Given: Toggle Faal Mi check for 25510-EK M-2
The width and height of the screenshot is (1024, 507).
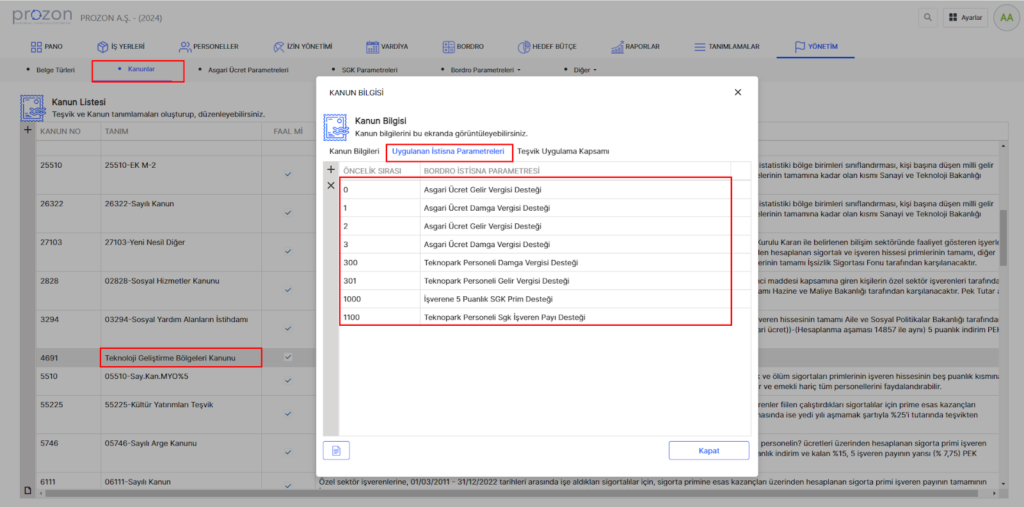Looking at the screenshot, I should [288, 174].
